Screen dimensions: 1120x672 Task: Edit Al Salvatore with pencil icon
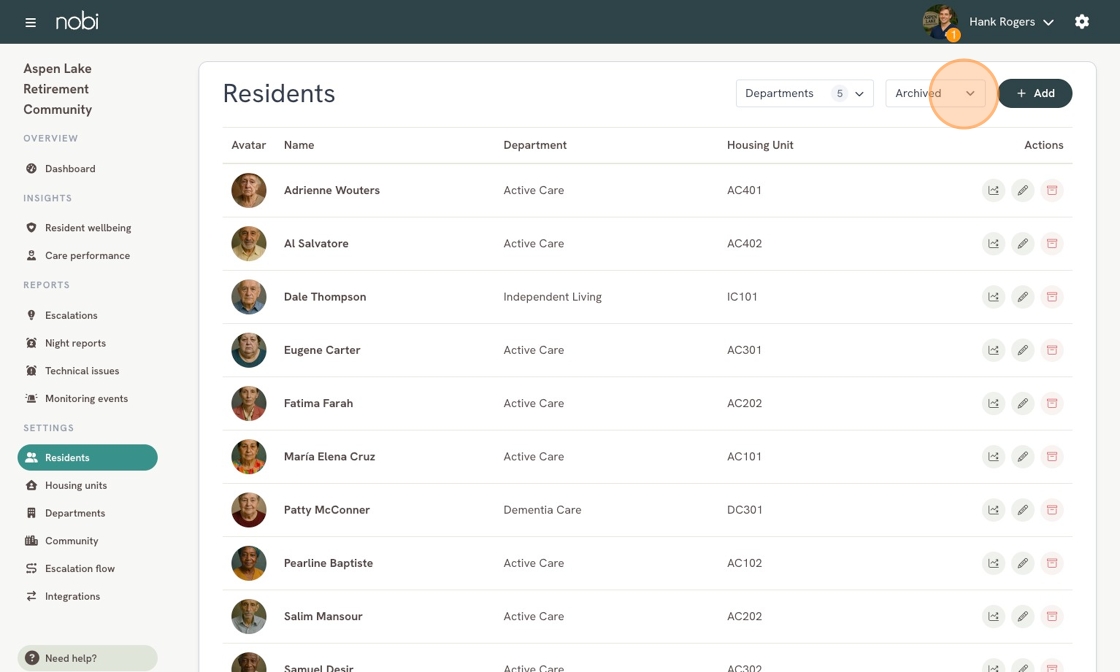click(1022, 244)
